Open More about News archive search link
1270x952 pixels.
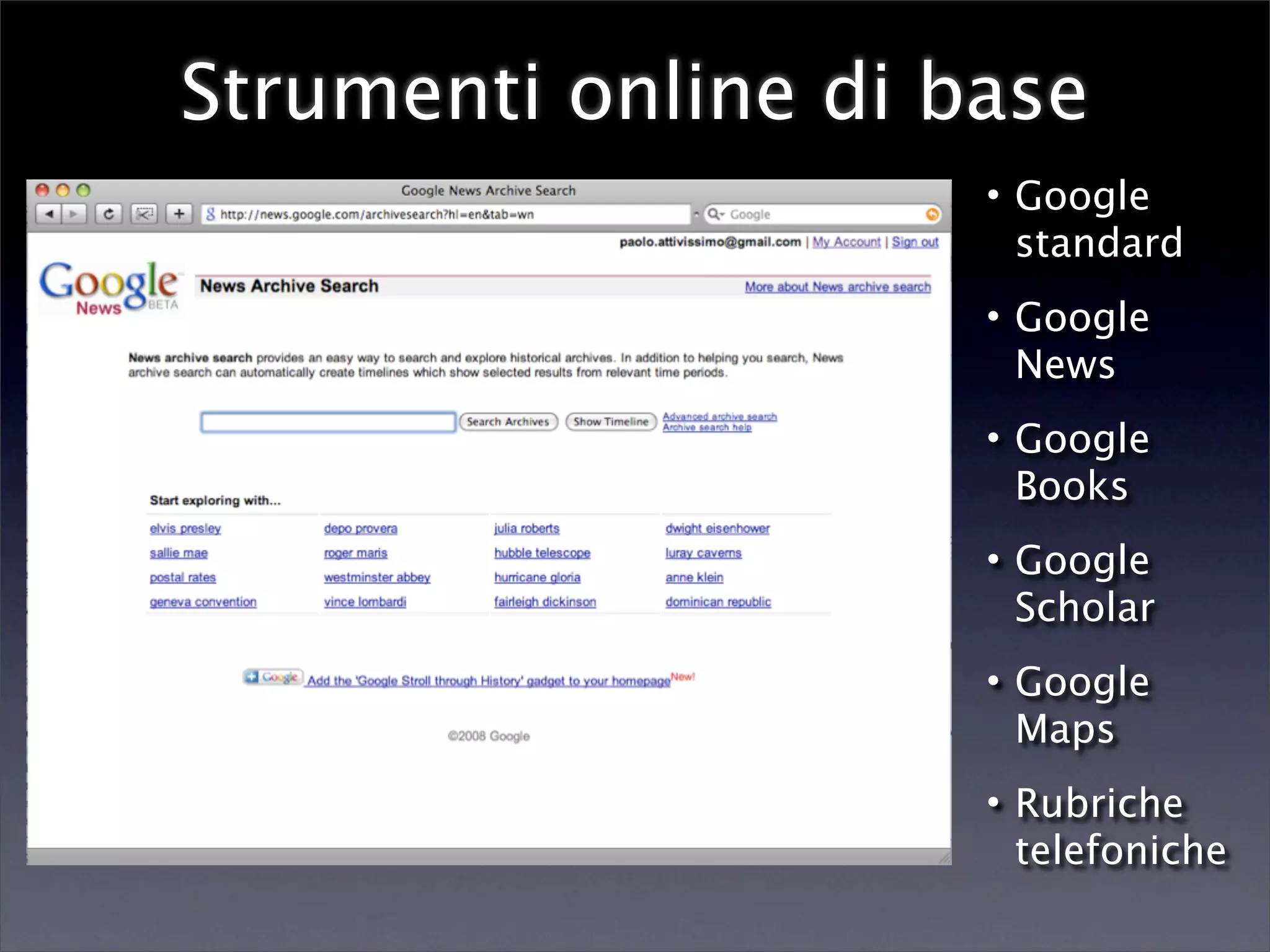click(x=837, y=287)
